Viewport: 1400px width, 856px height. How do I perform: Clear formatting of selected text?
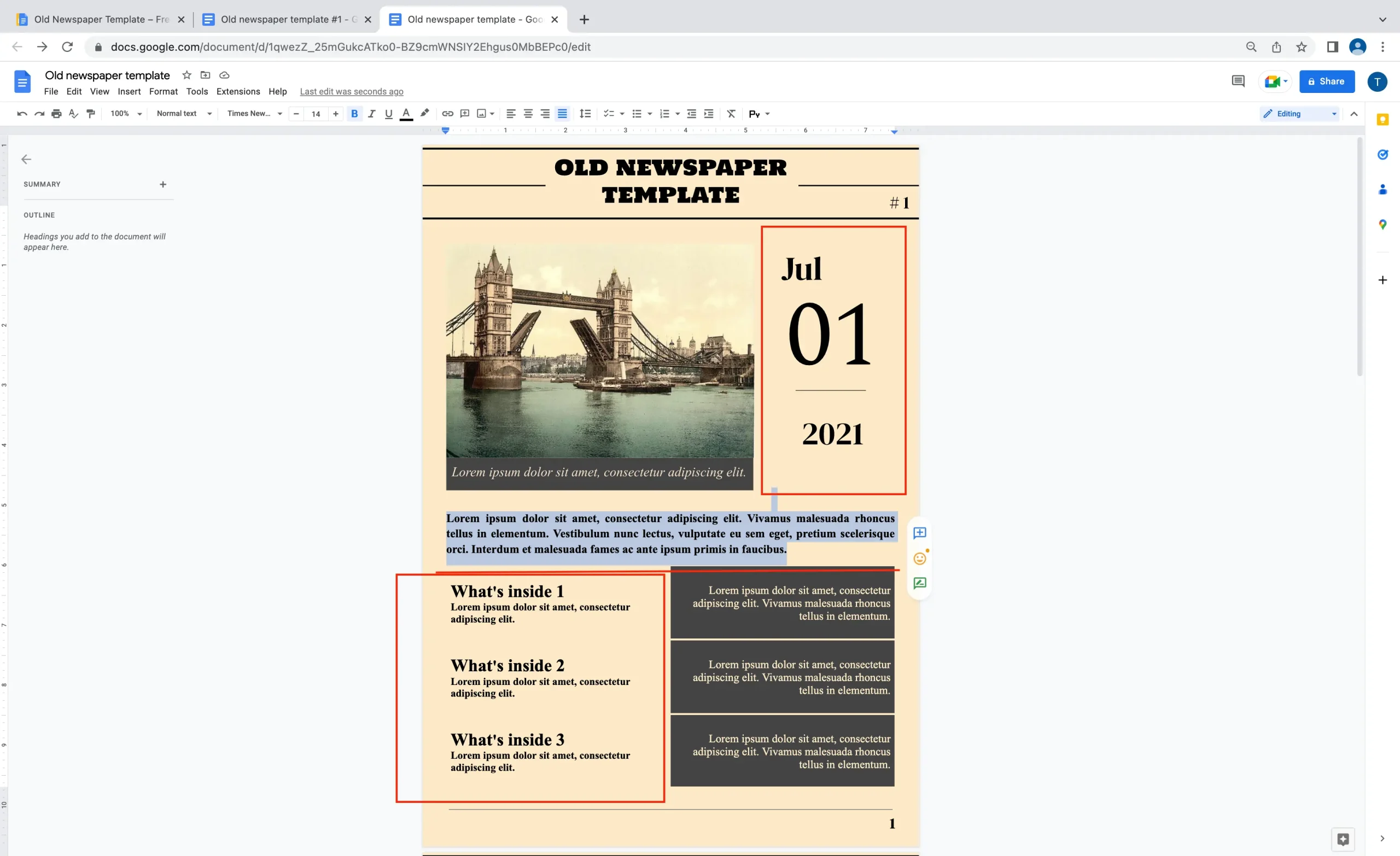coord(731,114)
